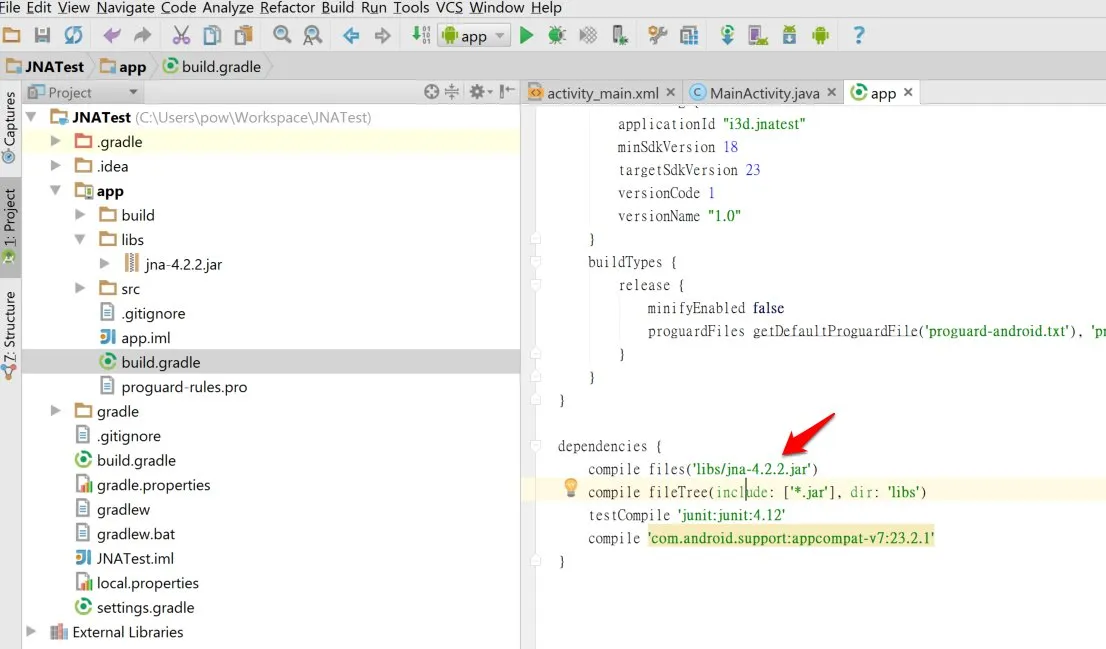The width and height of the screenshot is (1106, 649).
Task: Navigate forward with the grey right arrow
Action: 382,35
